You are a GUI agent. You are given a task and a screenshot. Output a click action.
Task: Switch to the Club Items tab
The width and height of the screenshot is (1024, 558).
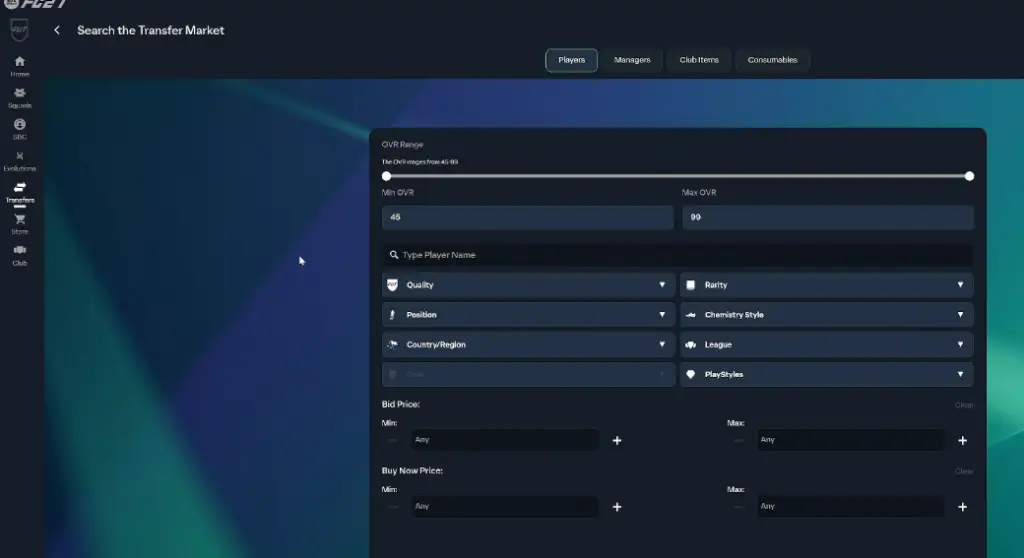pyautogui.click(x=699, y=60)
